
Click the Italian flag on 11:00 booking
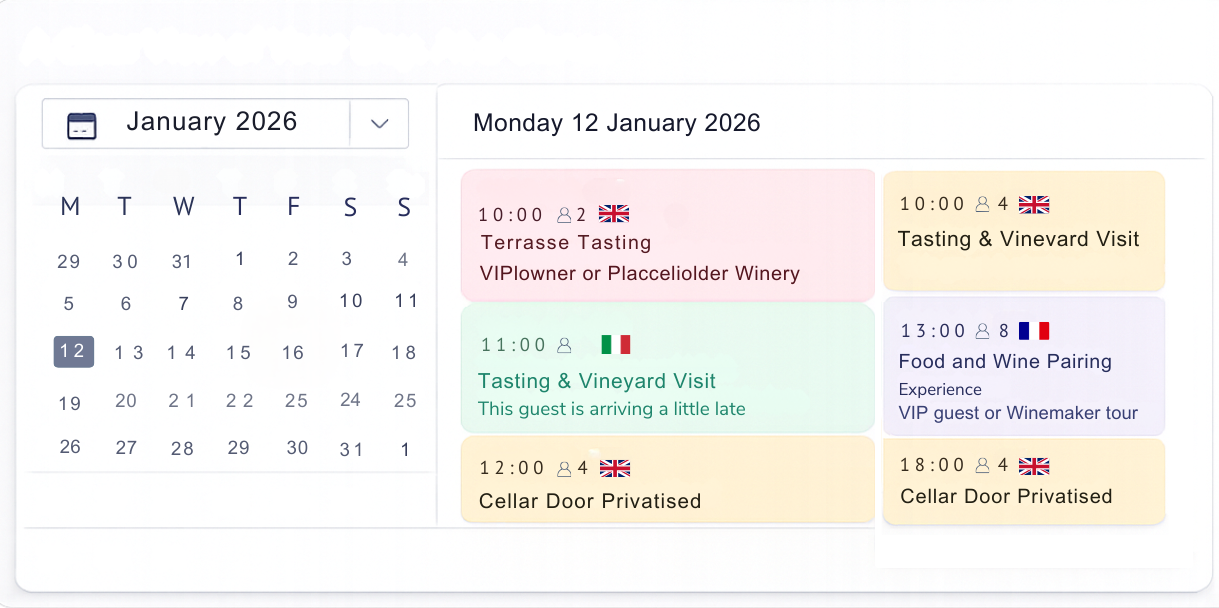[616, 345]
